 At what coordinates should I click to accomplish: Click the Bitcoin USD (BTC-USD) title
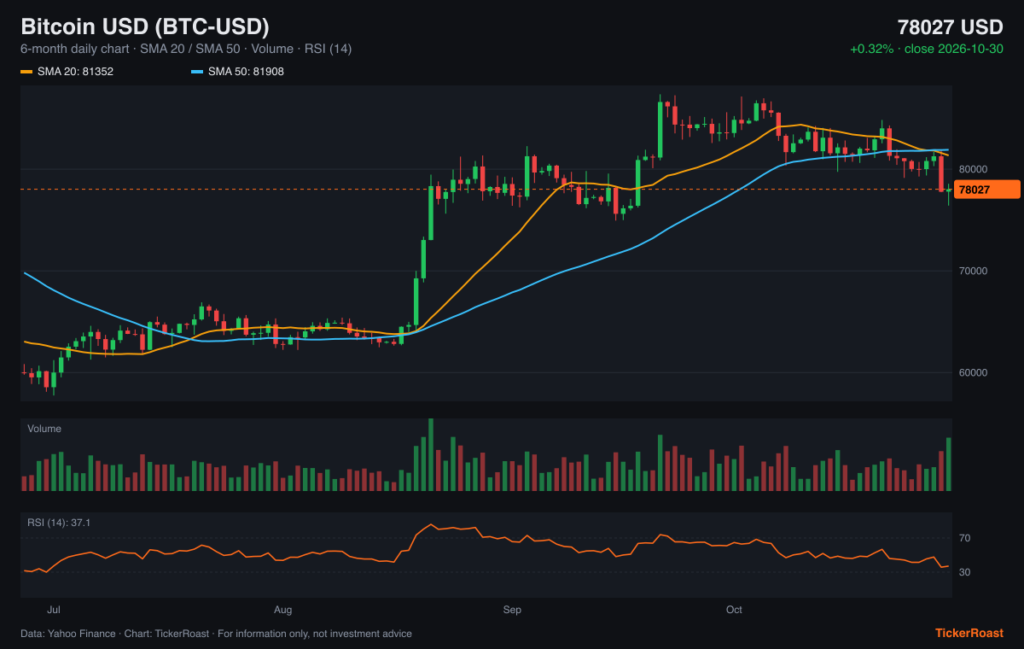point(145,27)
